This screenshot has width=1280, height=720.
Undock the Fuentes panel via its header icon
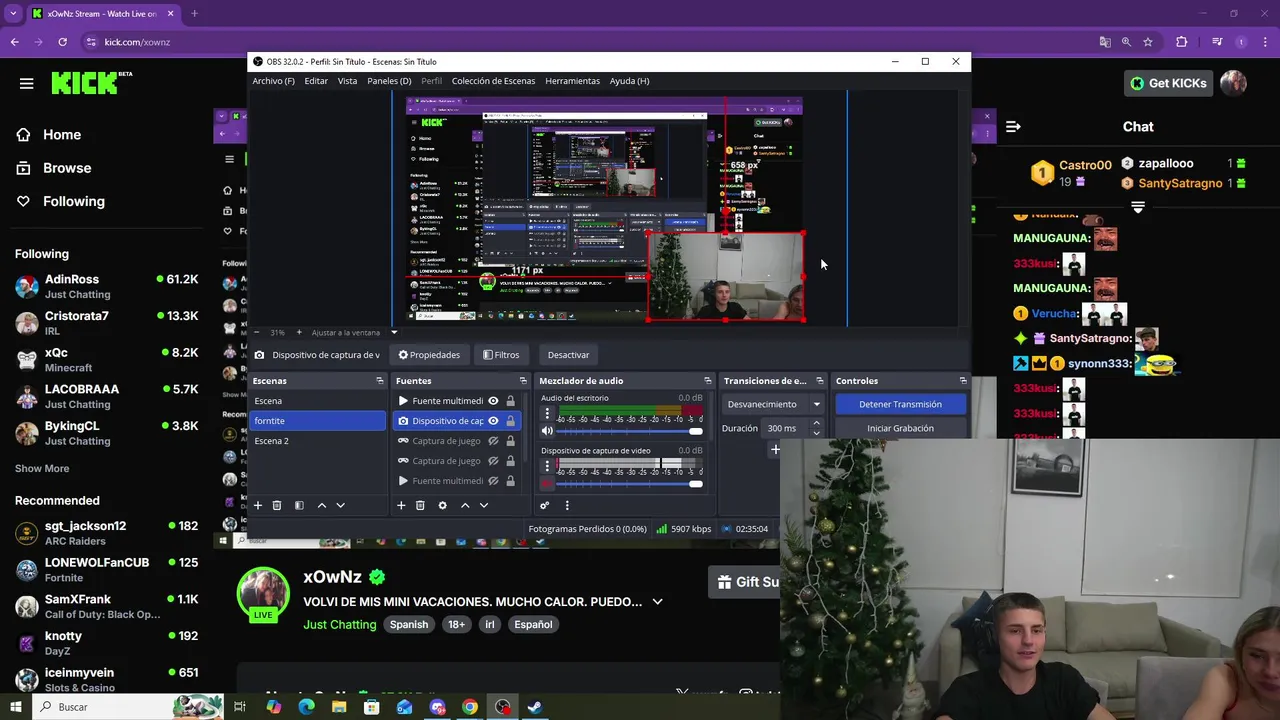pos(522,381)
